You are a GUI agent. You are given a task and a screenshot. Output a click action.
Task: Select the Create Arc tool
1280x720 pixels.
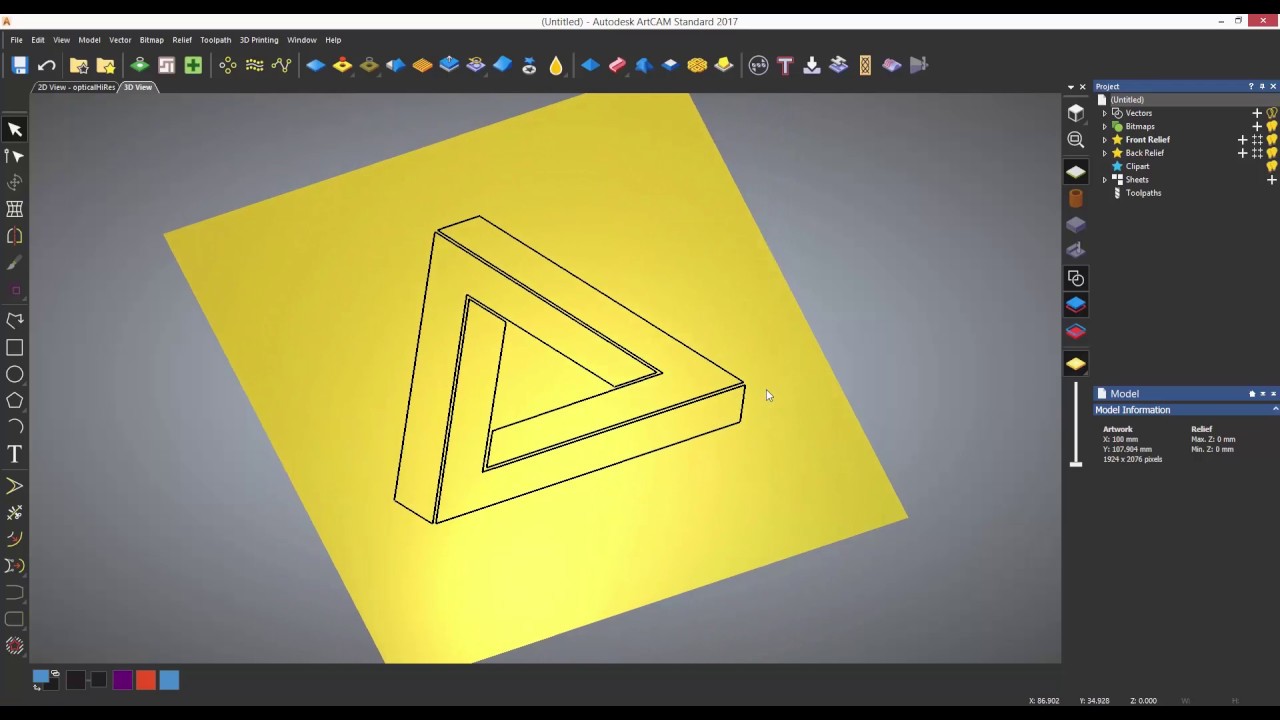(x=15, y=427)
